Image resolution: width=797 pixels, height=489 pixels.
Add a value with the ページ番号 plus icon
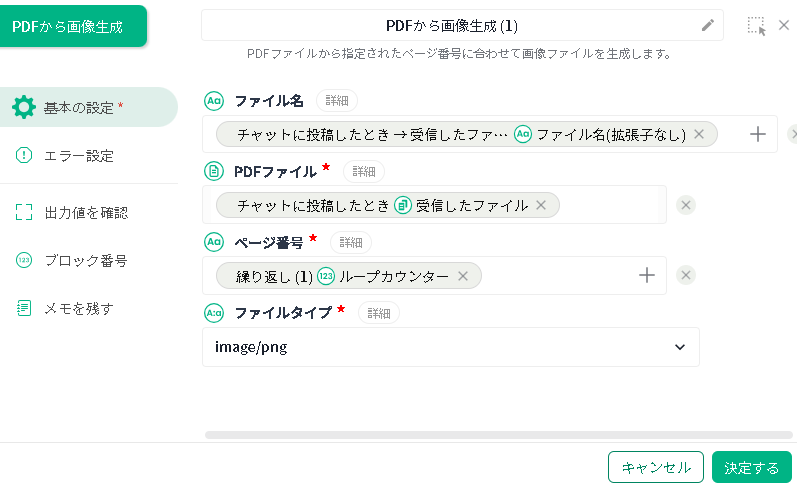(647, 275)
